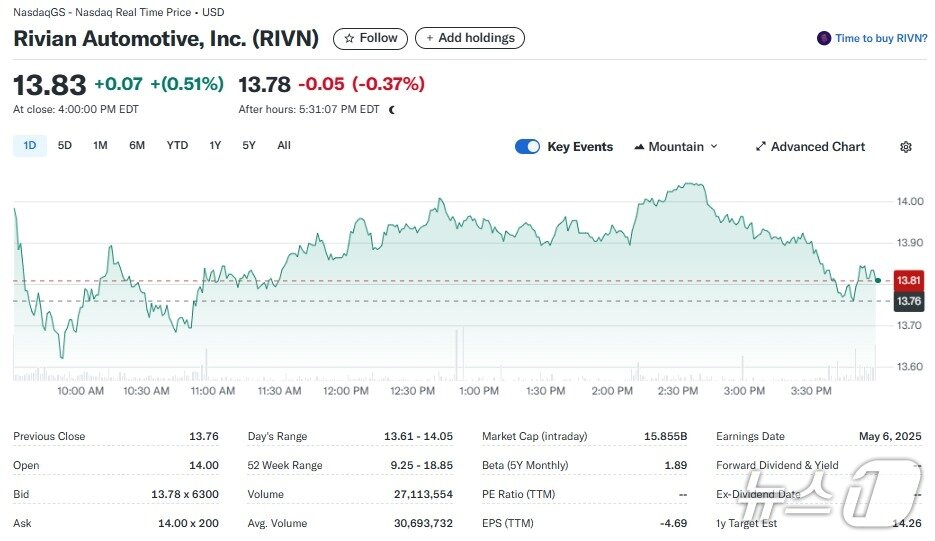Screen dimensions: 935x541
Task: Click the 13.76 previous close label
Action: [909, 301]
